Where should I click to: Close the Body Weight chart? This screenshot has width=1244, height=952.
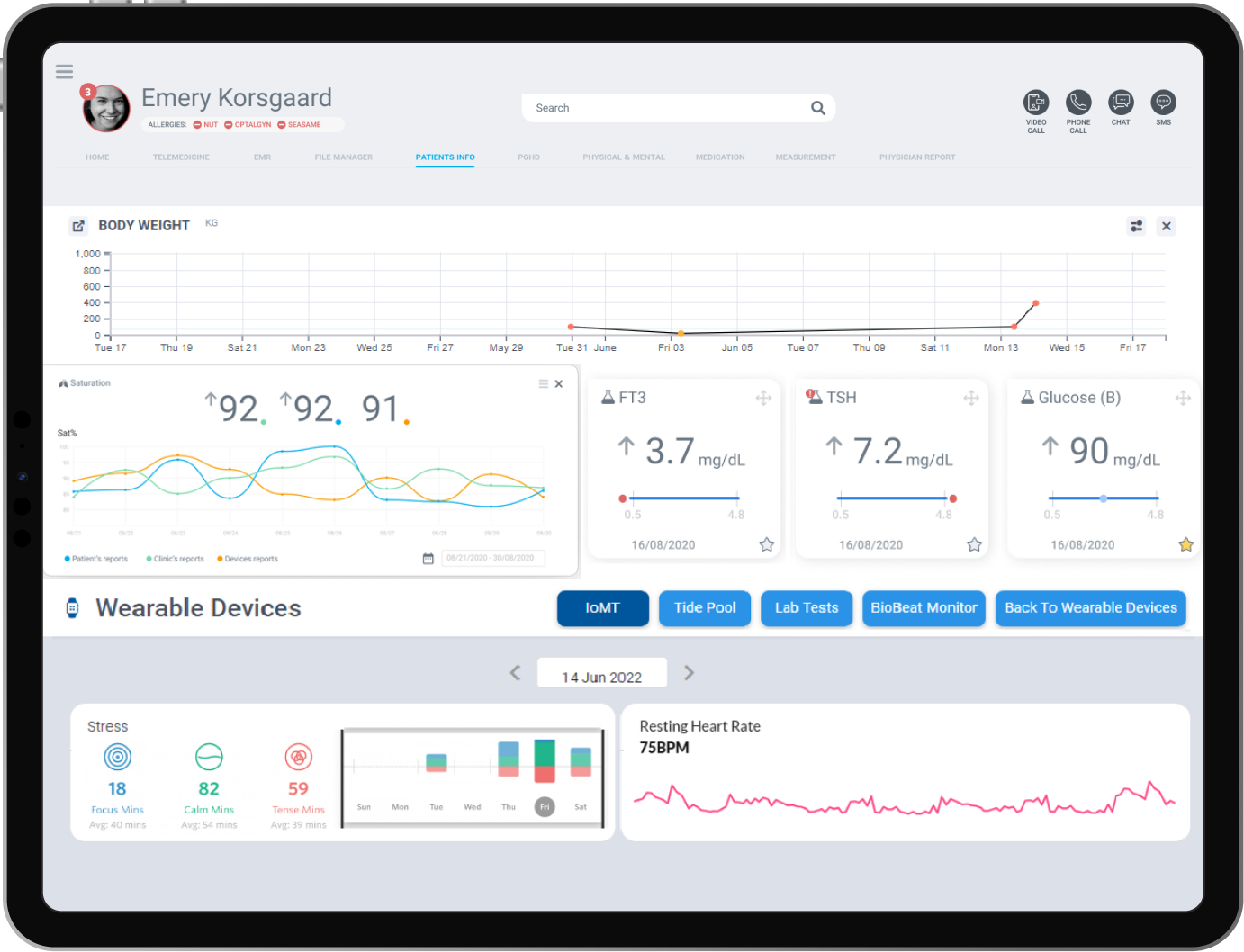pos(1167,226)
